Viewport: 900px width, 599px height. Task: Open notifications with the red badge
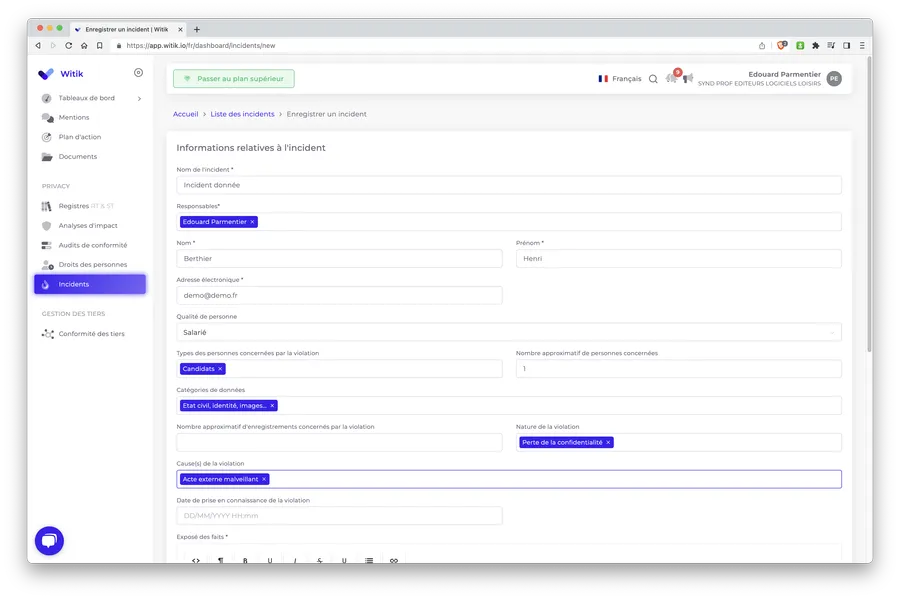point(673,77)
